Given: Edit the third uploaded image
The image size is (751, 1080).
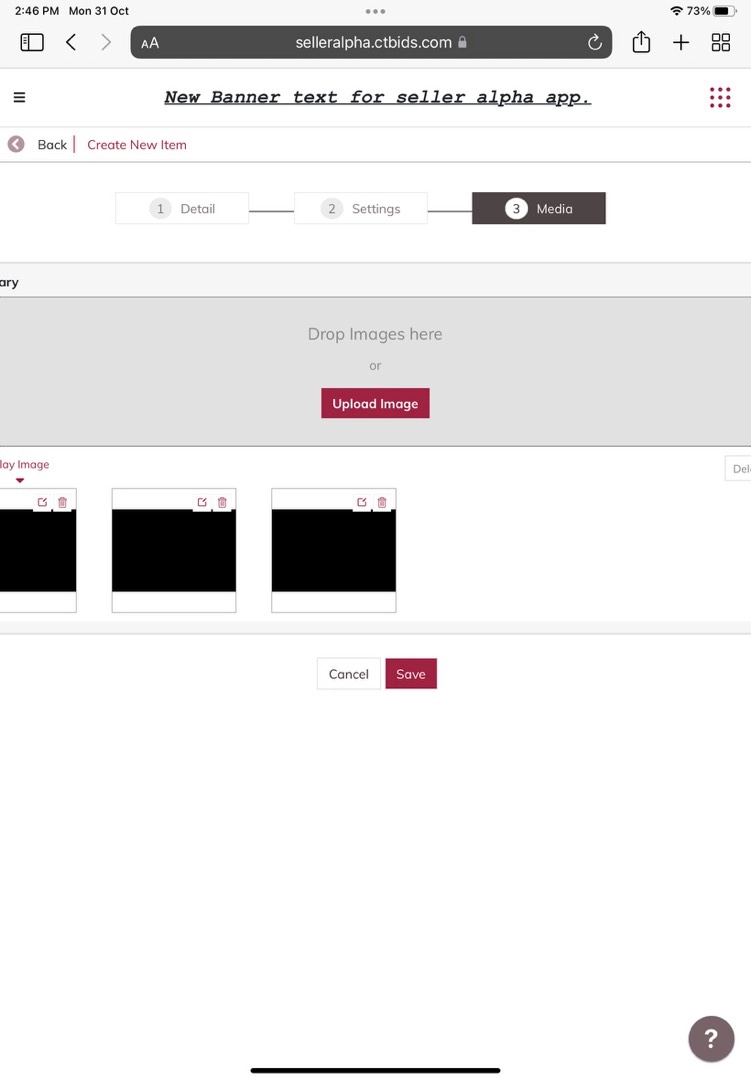Looking at the screenshot, I should coord(362,502).
